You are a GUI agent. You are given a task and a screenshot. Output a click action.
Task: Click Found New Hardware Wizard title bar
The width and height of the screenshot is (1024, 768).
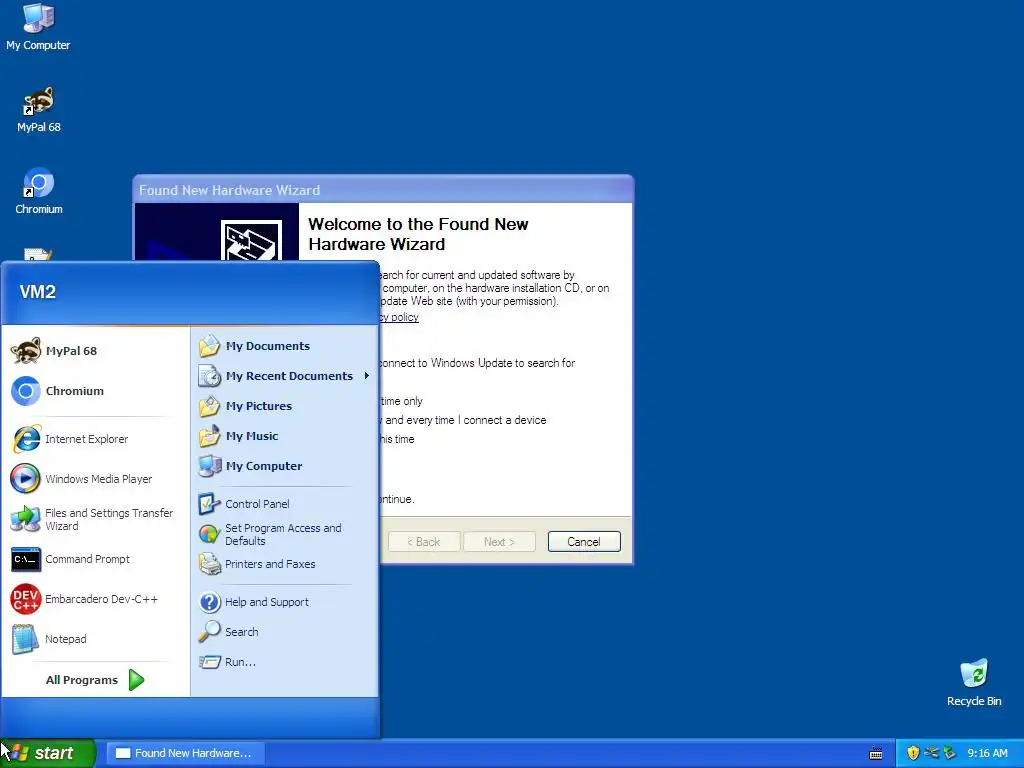tap(383, 190)
